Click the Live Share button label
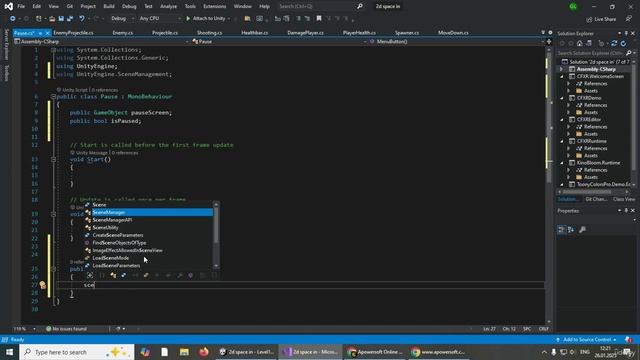 (605, 19)
